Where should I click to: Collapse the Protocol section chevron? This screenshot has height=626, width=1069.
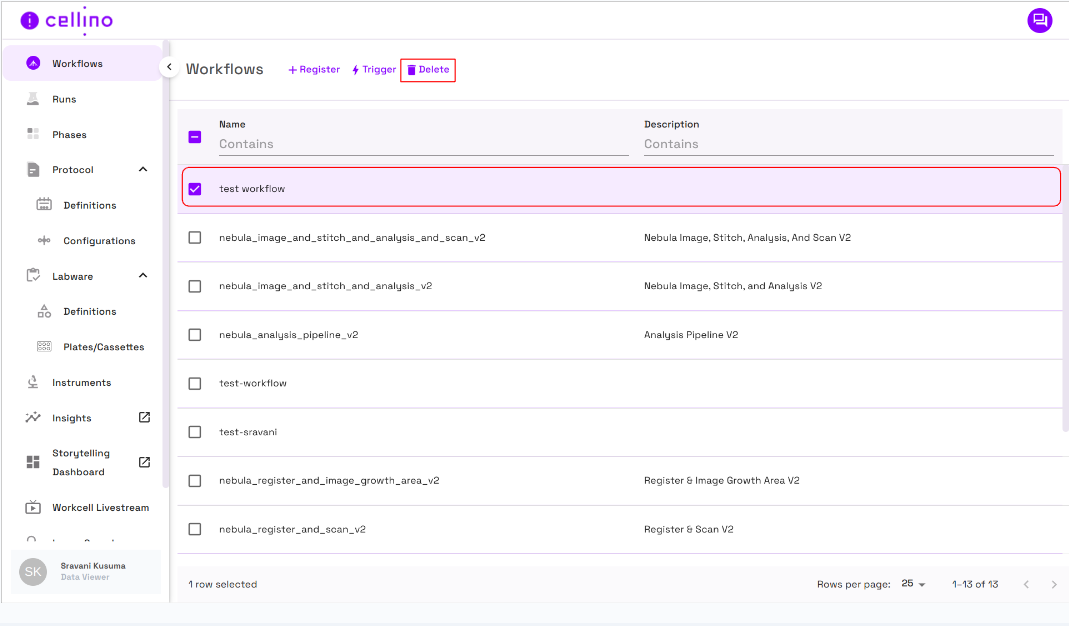pyautogui.click(x=143, y=170)
